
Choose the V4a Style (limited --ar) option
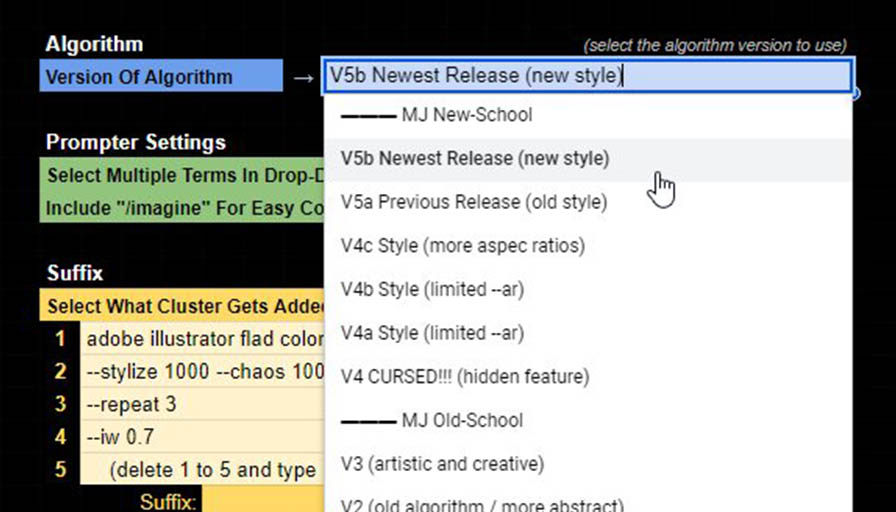pyautogui.click(x=432, y=333)
